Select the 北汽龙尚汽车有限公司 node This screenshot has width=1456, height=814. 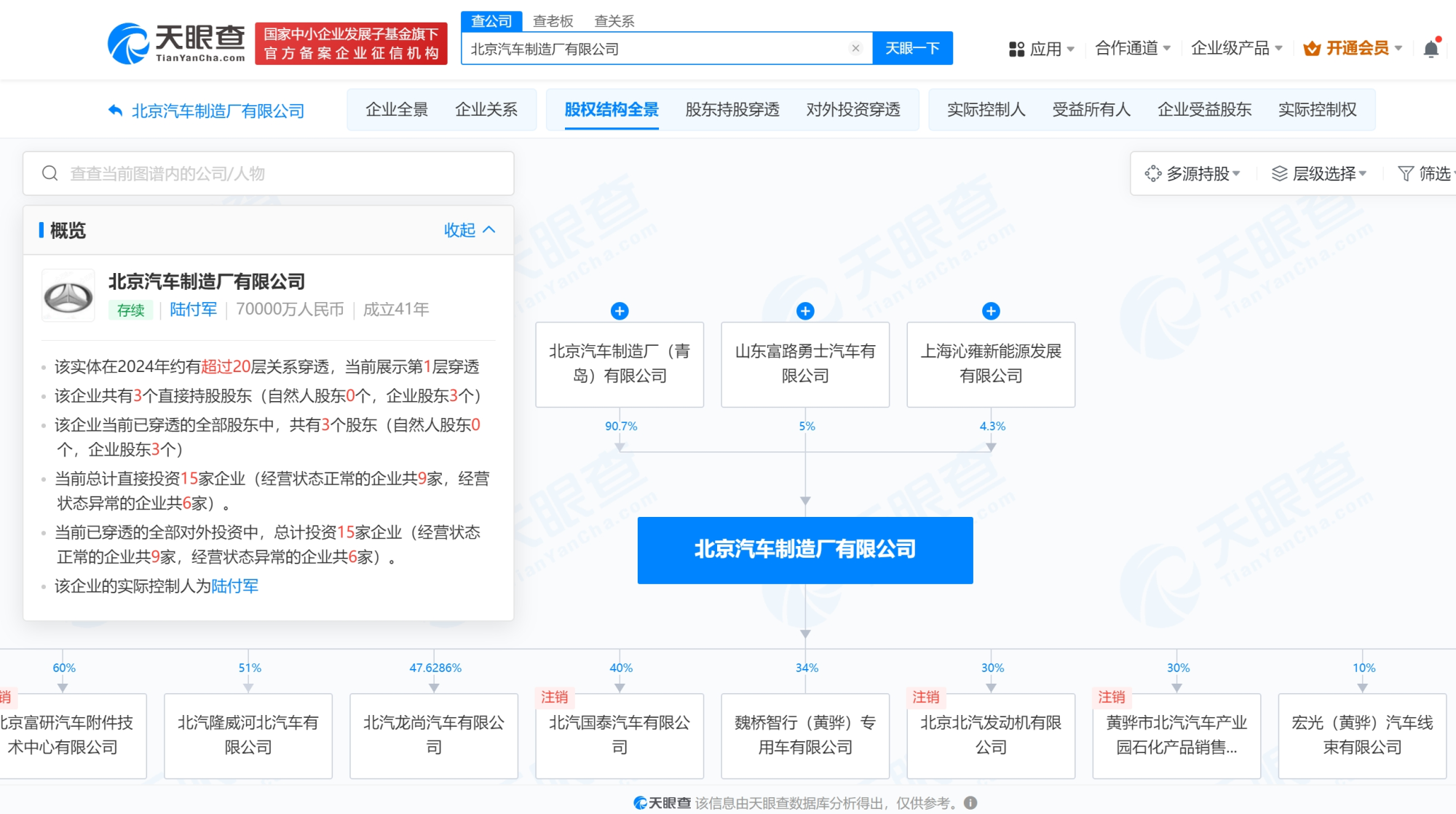coord(434,735)
